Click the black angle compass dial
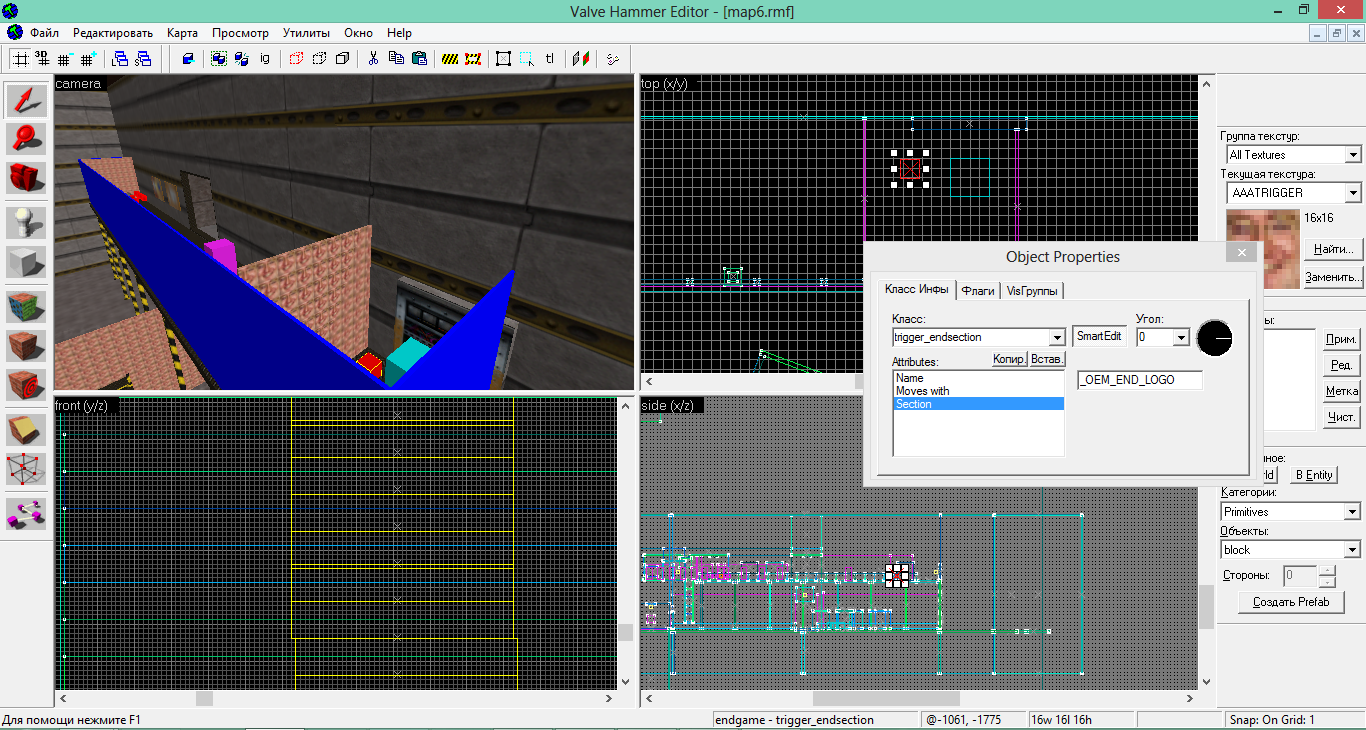 pyautogui.click(x=1215, y=338)
